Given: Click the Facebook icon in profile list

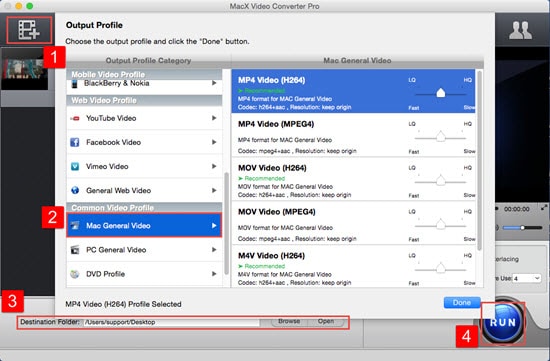Looking at the screenshot, I should pos(75,142).
